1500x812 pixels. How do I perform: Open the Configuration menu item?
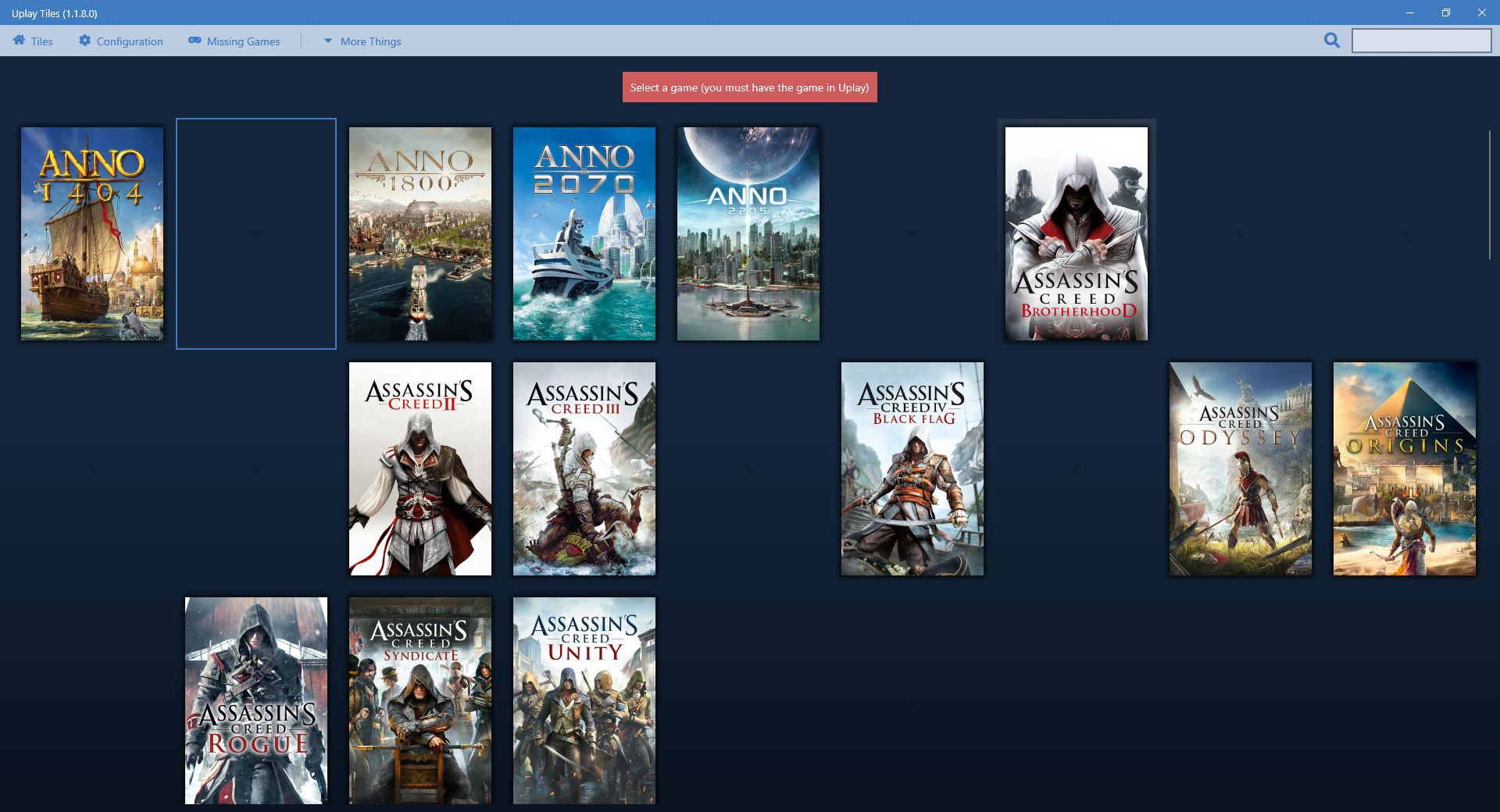coord(130,41)
